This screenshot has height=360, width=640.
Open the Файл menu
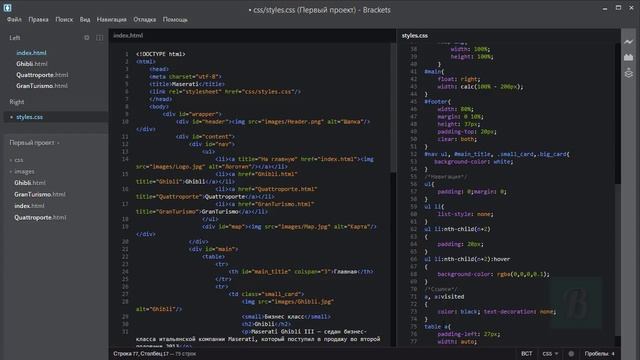(x=14, y=20)
